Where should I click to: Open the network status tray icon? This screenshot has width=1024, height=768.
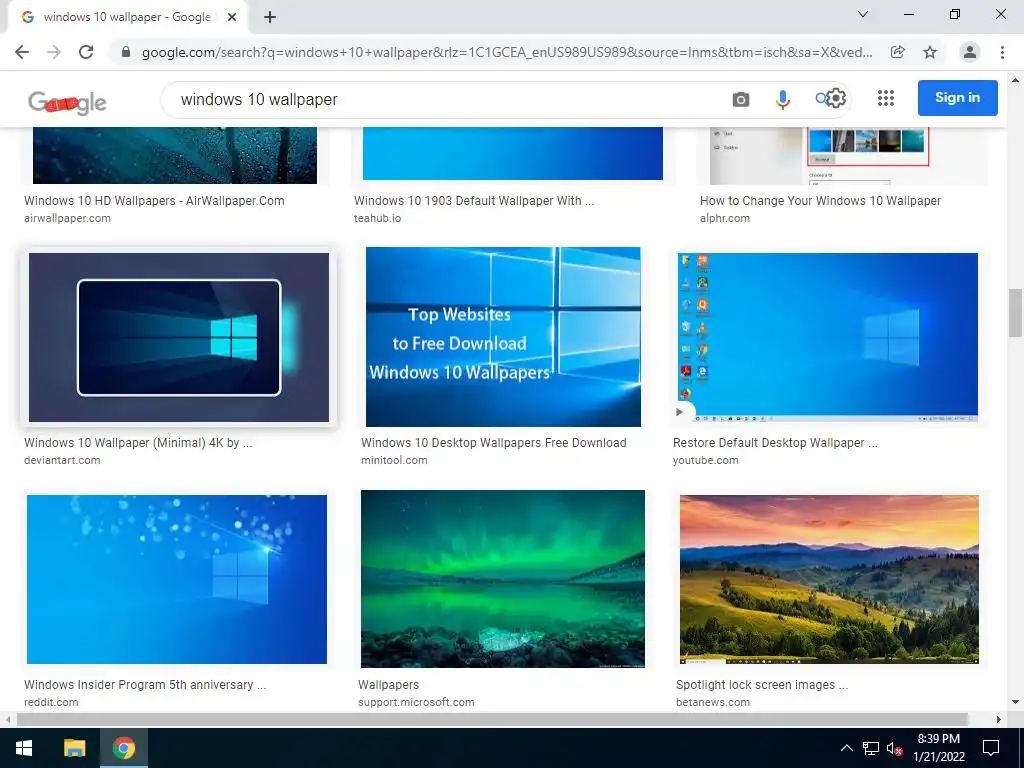(871, 748)
